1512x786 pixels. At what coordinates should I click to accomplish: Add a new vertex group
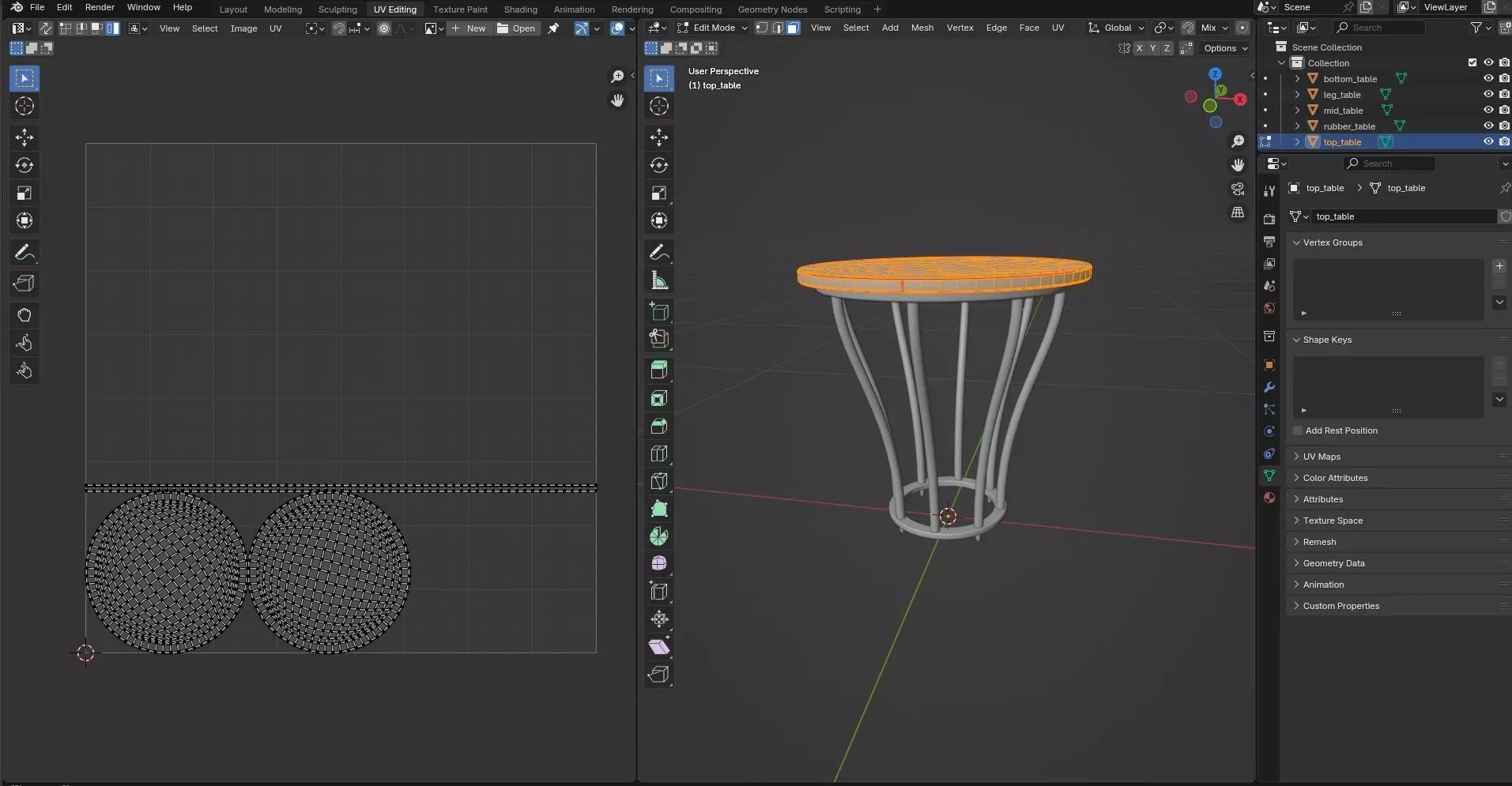coord(1499,266)
